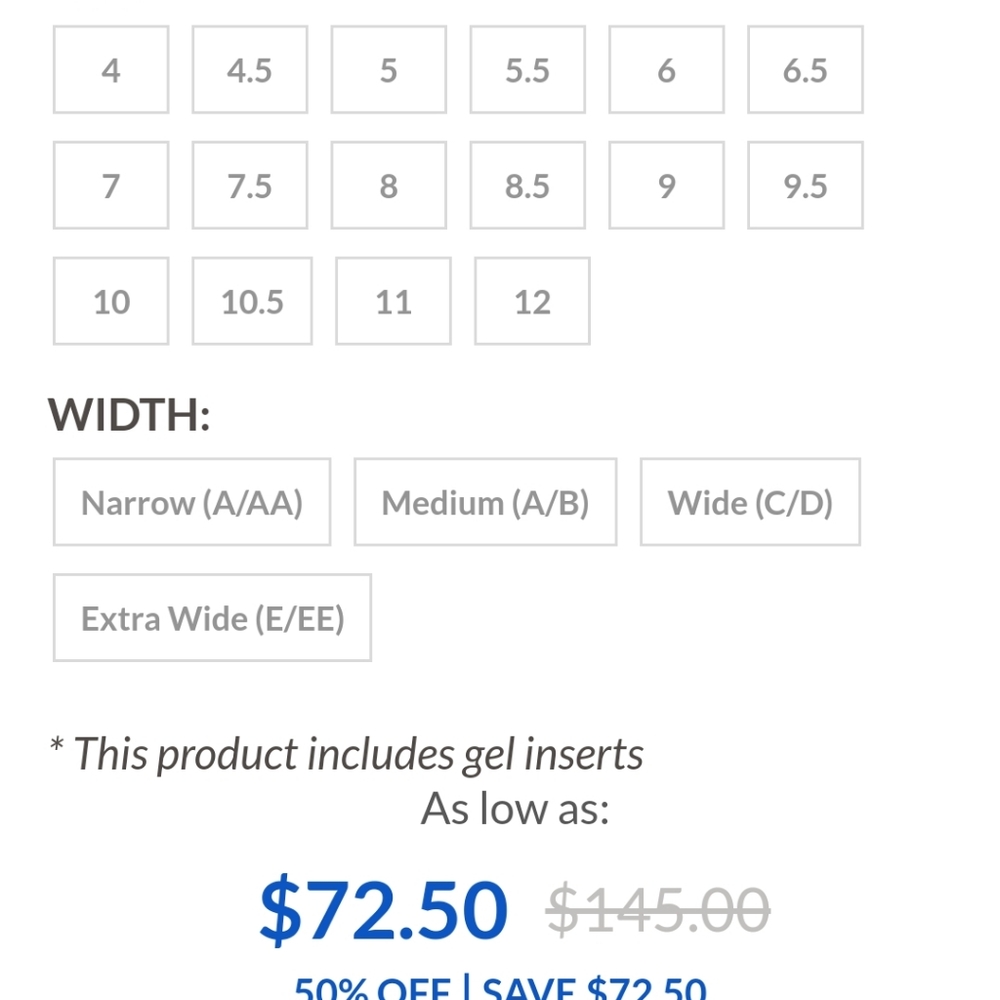Choose size 4.5 option
Screen dimensions: 1000x1000
250,70
